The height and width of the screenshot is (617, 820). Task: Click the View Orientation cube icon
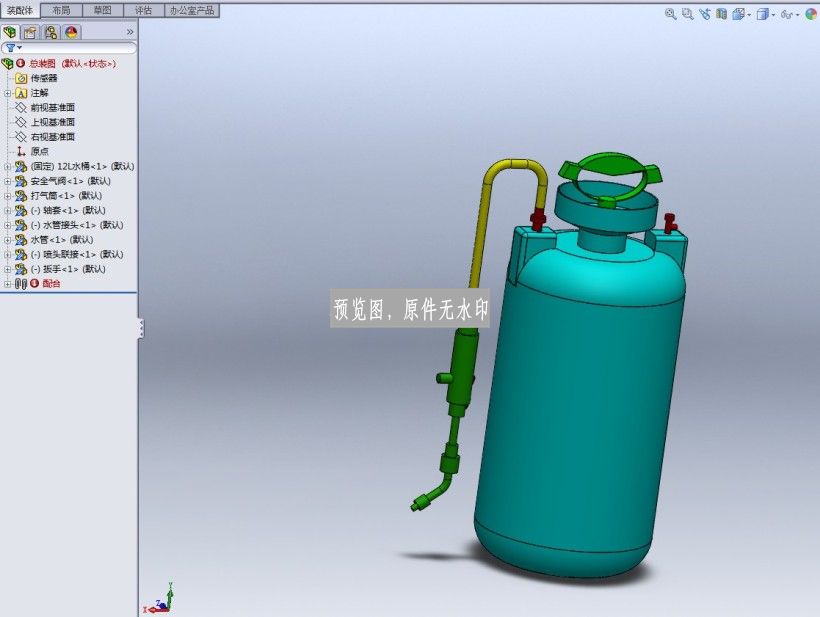(738, 14)
